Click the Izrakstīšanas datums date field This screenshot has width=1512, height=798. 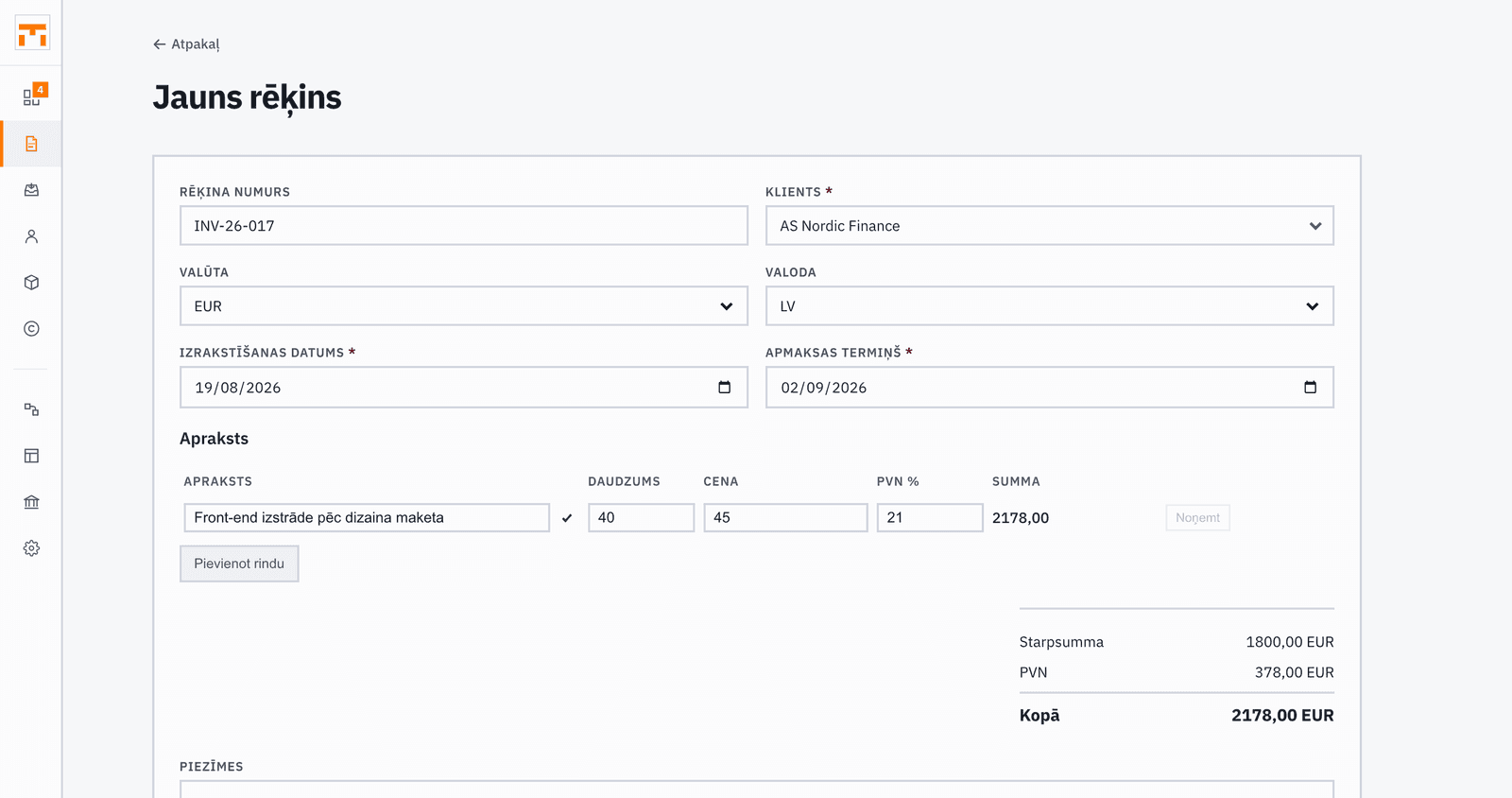[x=464, y=388]
